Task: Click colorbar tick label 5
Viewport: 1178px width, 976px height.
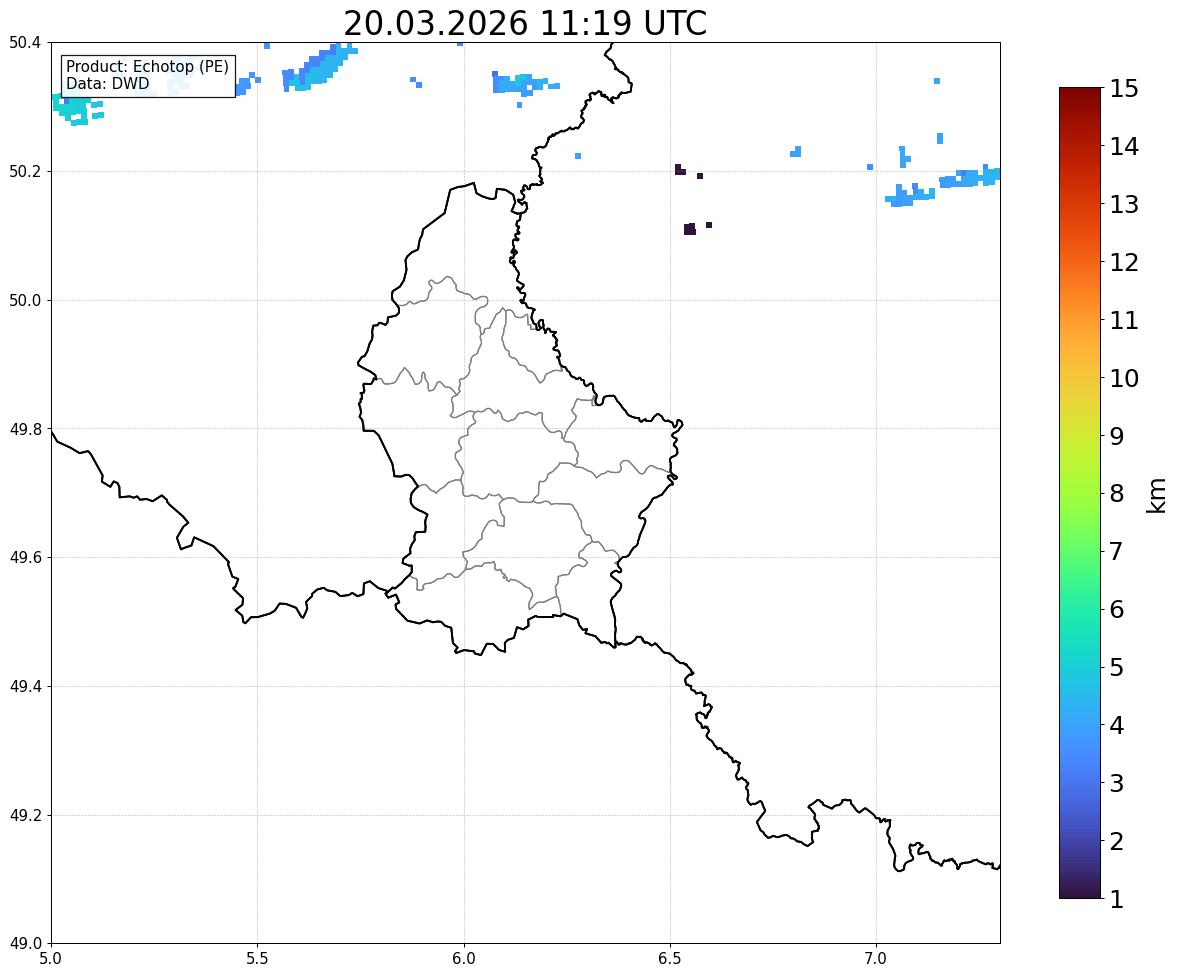Action: coord(1117,667)
